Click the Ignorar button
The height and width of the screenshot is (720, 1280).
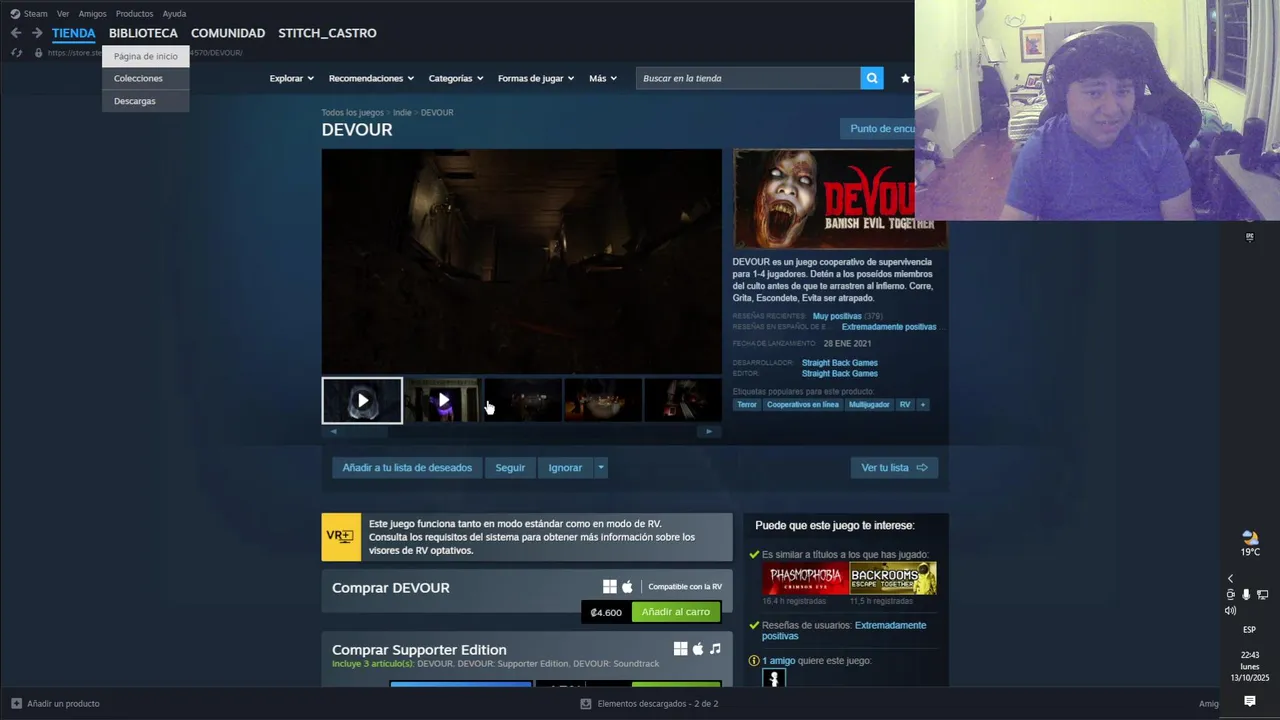pos(565,467)
